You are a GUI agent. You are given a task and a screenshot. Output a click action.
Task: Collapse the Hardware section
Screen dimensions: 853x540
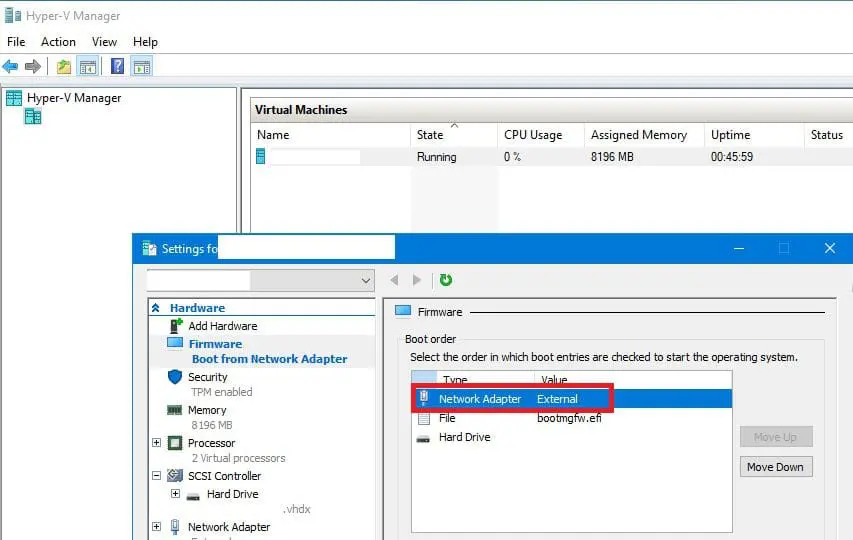[x=155, y=308]
